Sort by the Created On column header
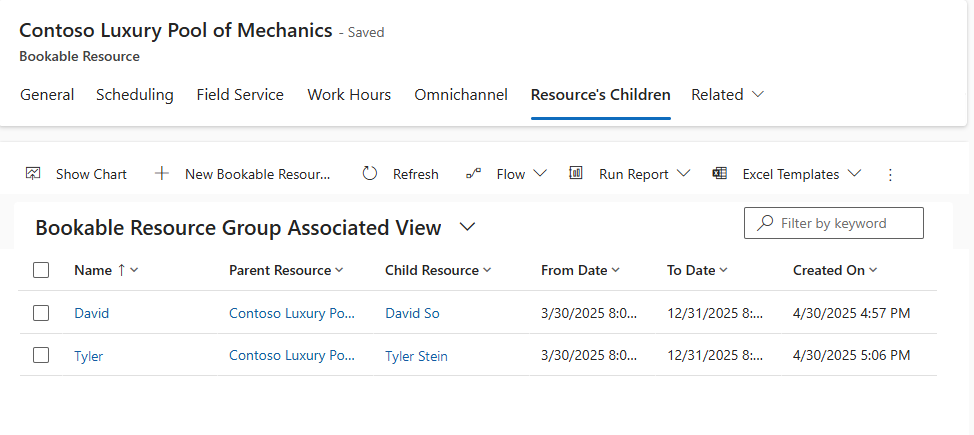 830,270
